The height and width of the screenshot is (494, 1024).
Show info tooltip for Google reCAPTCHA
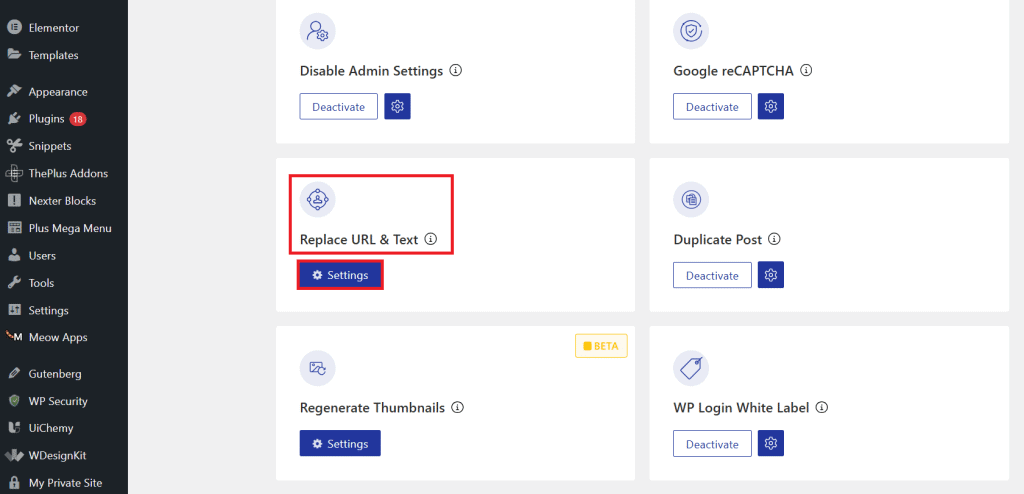point(806,70)
